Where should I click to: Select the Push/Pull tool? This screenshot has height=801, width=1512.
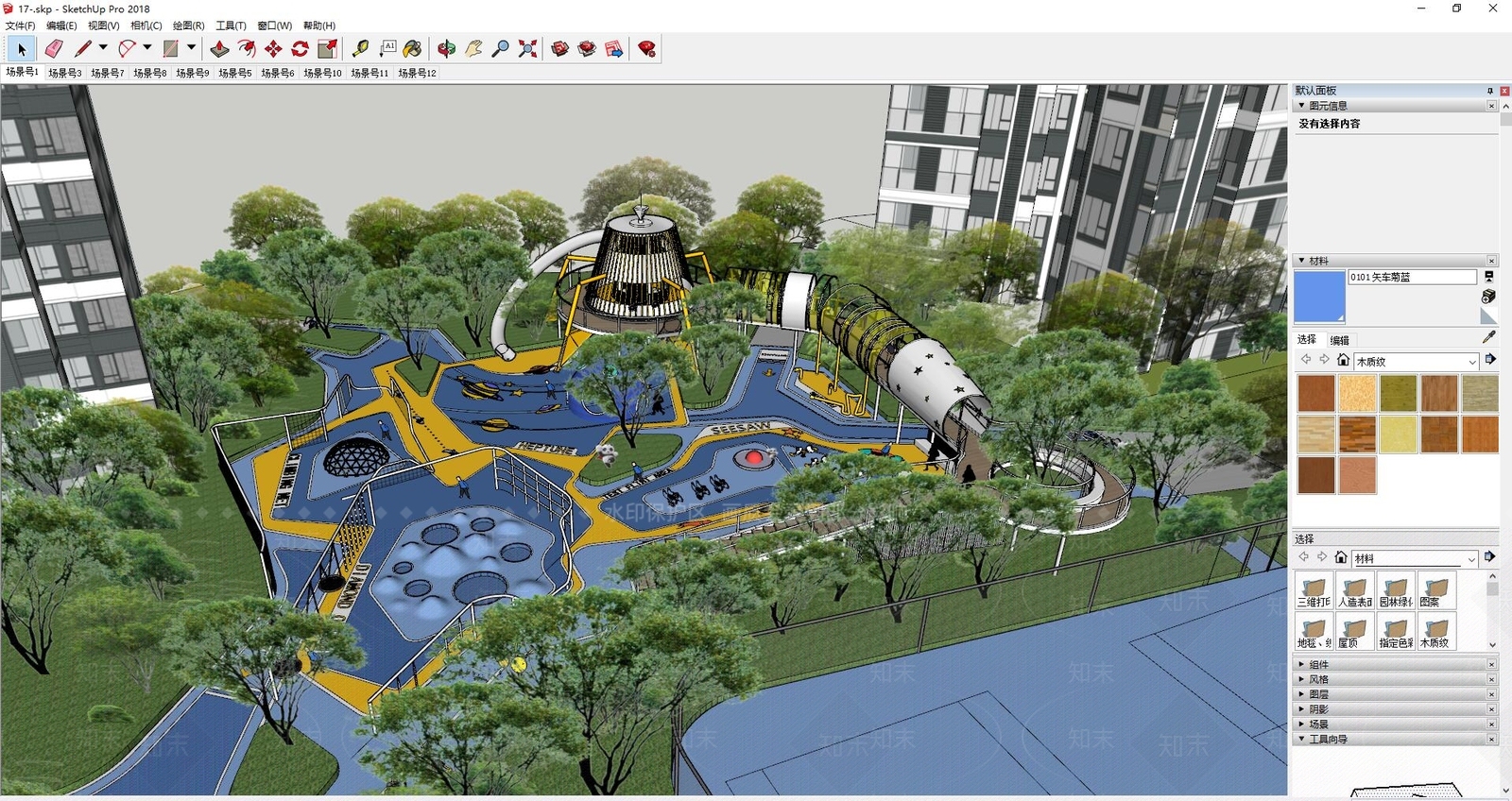coord(219,49)
